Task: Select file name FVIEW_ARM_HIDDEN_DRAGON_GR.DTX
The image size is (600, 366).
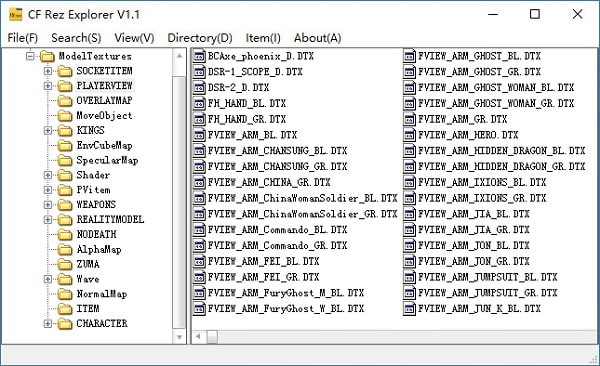Action: coord(501,167)
